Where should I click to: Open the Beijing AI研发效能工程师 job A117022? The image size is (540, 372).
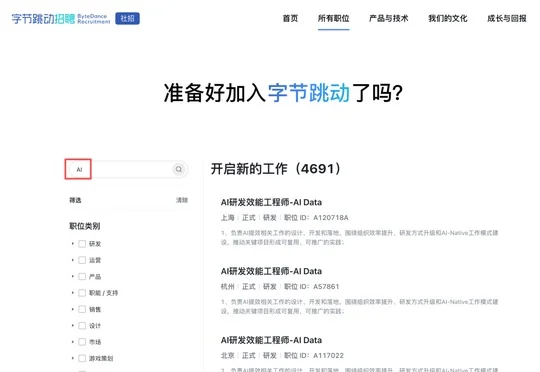(271, 340)
